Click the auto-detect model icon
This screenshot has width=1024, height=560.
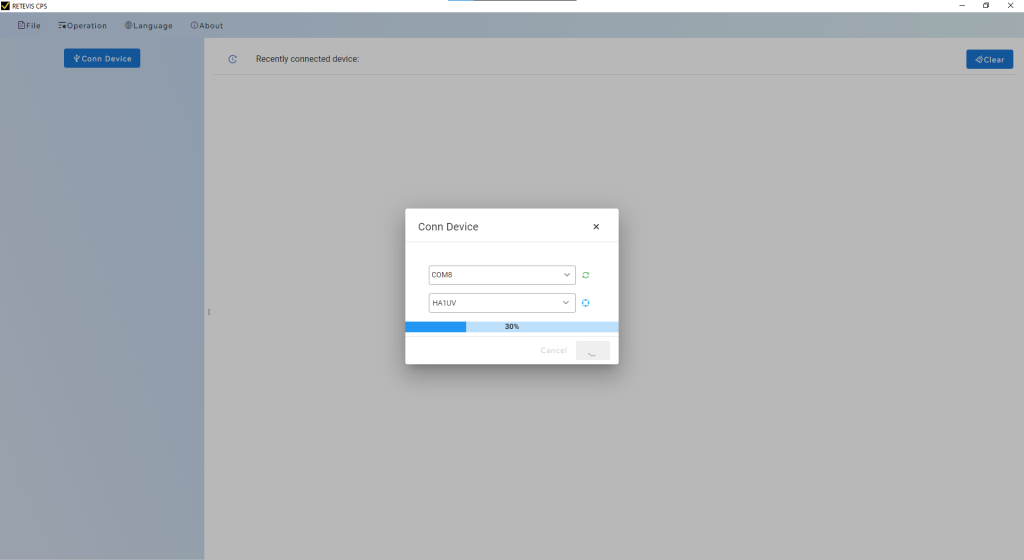(586, 303)
